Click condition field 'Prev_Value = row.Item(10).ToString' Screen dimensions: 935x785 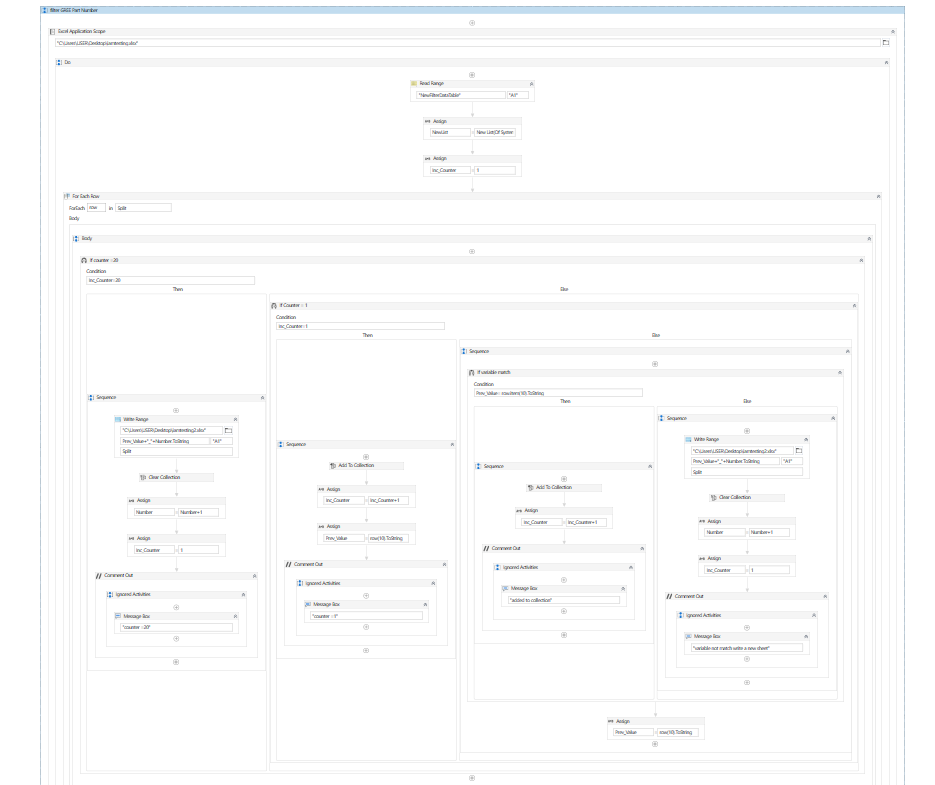[x=558, y=393]
